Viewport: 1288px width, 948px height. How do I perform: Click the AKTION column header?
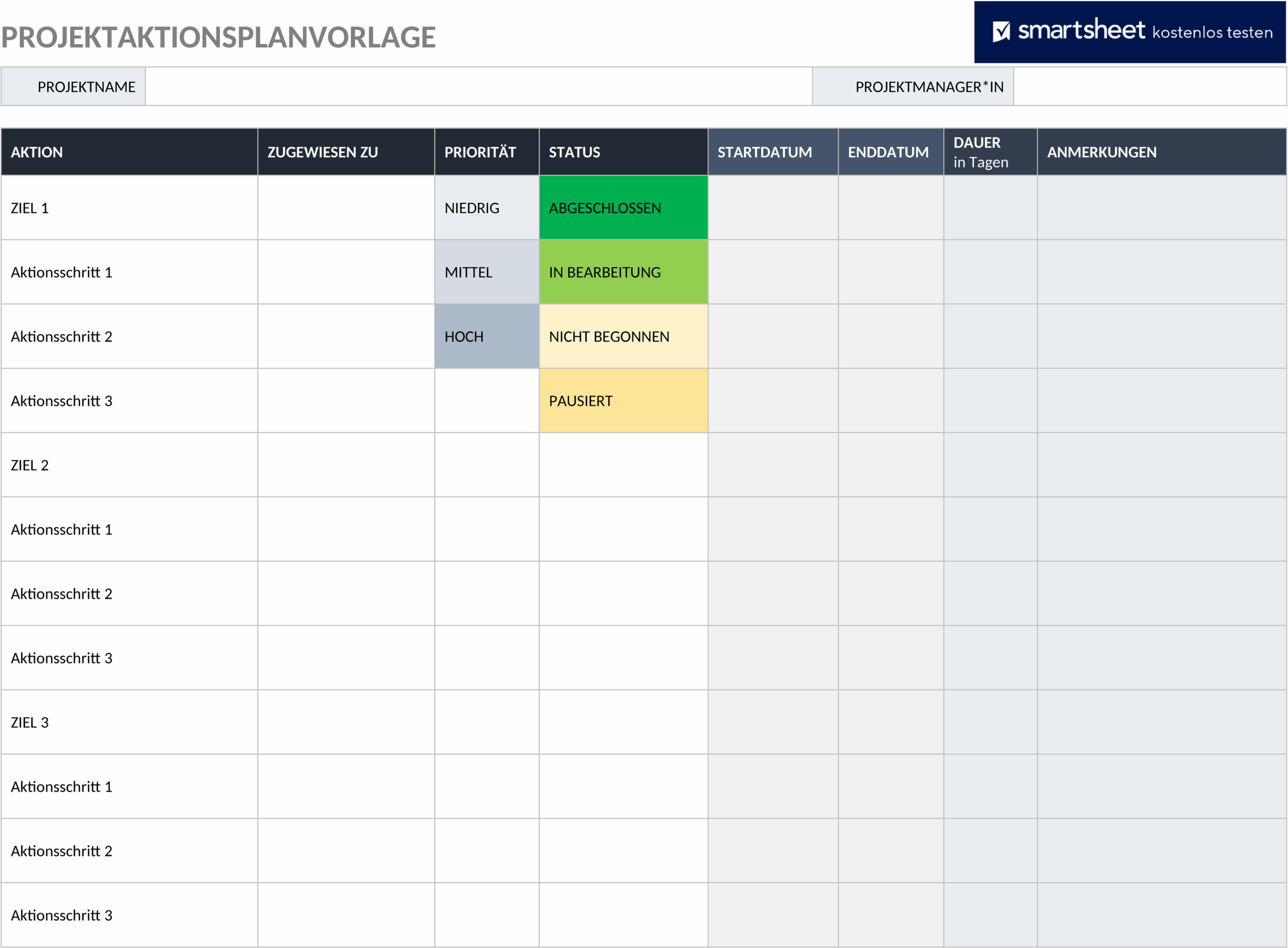129,152
